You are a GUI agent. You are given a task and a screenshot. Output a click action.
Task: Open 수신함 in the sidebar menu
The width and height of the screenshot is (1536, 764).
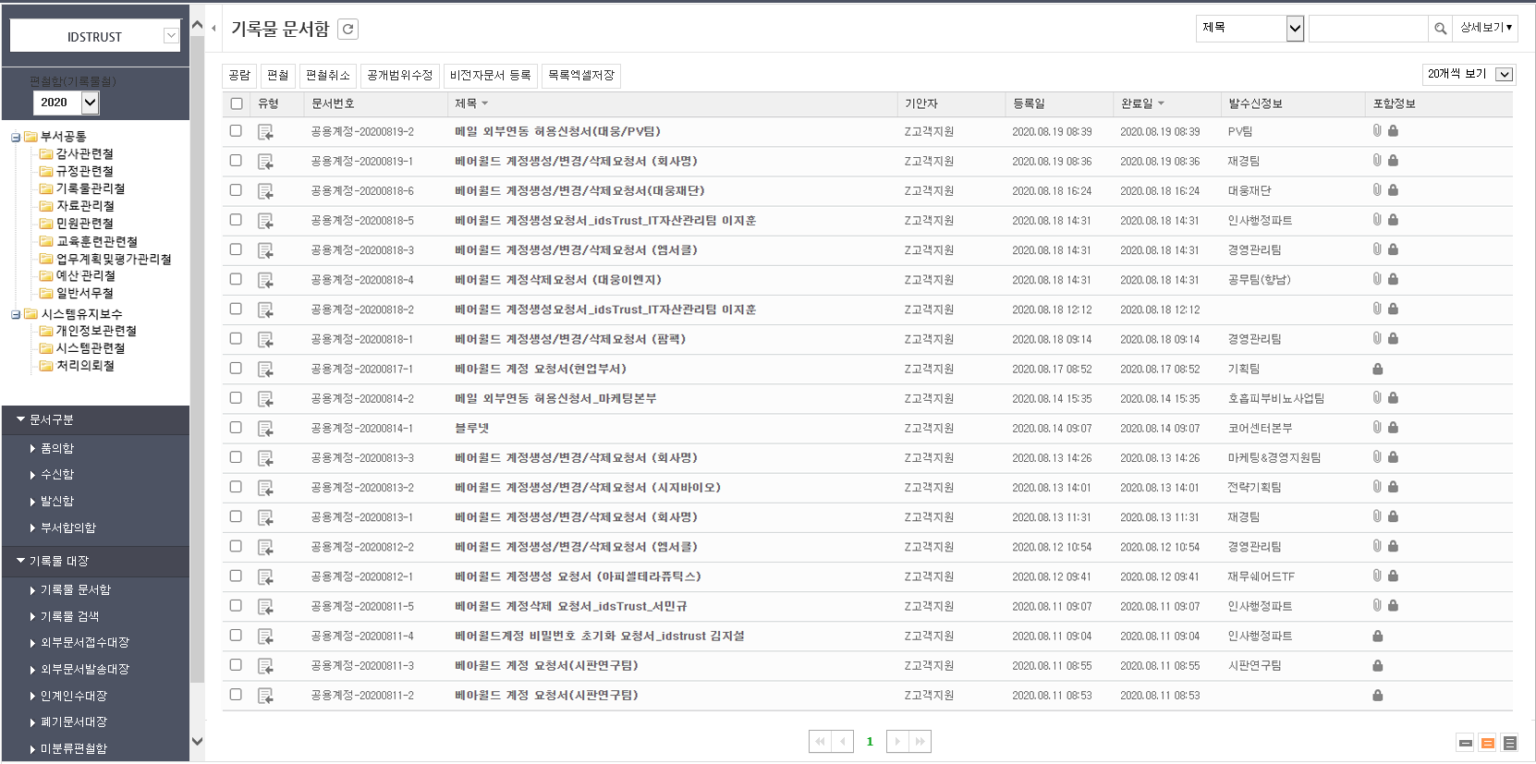point(61,475)
